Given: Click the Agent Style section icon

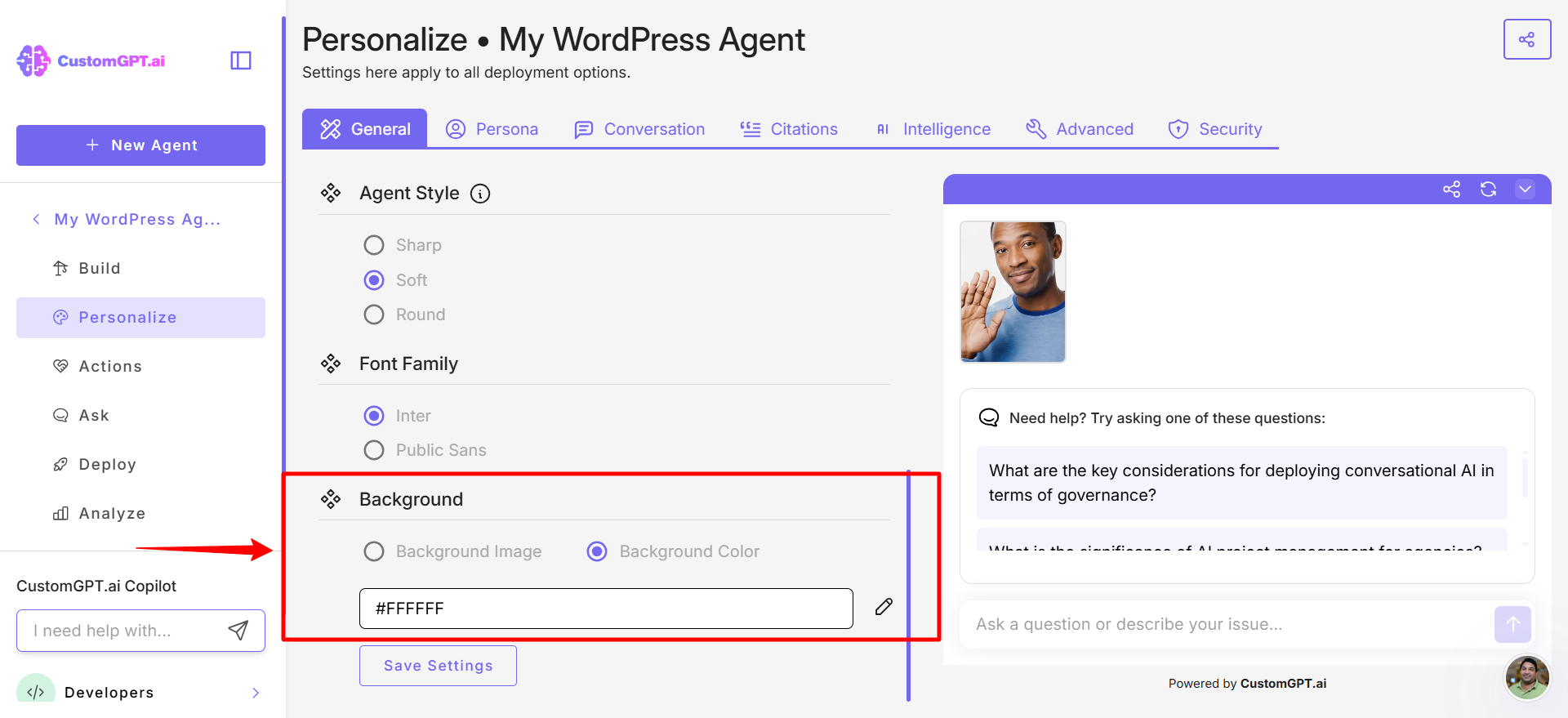Looking at the screenshot, I should point(331,194).
